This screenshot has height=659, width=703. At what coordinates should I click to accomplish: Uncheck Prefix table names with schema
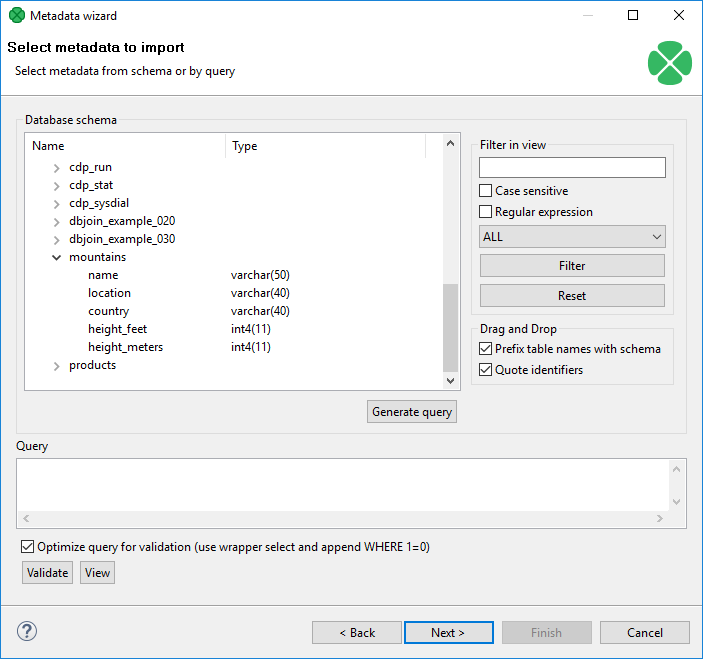pyautogui.click(x=486, y=349)
